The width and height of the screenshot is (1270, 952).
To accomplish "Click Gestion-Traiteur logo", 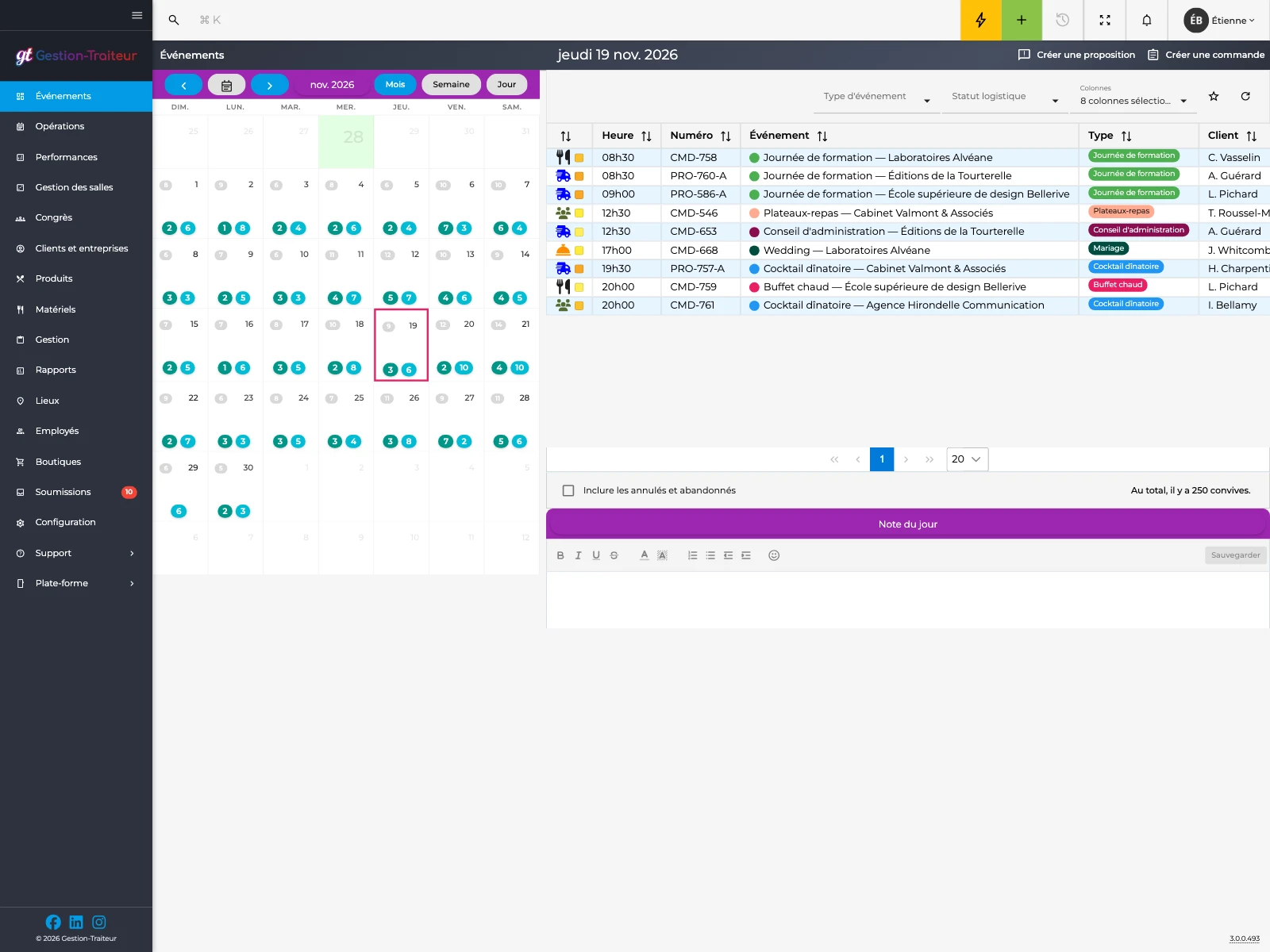I will point(76,56).
